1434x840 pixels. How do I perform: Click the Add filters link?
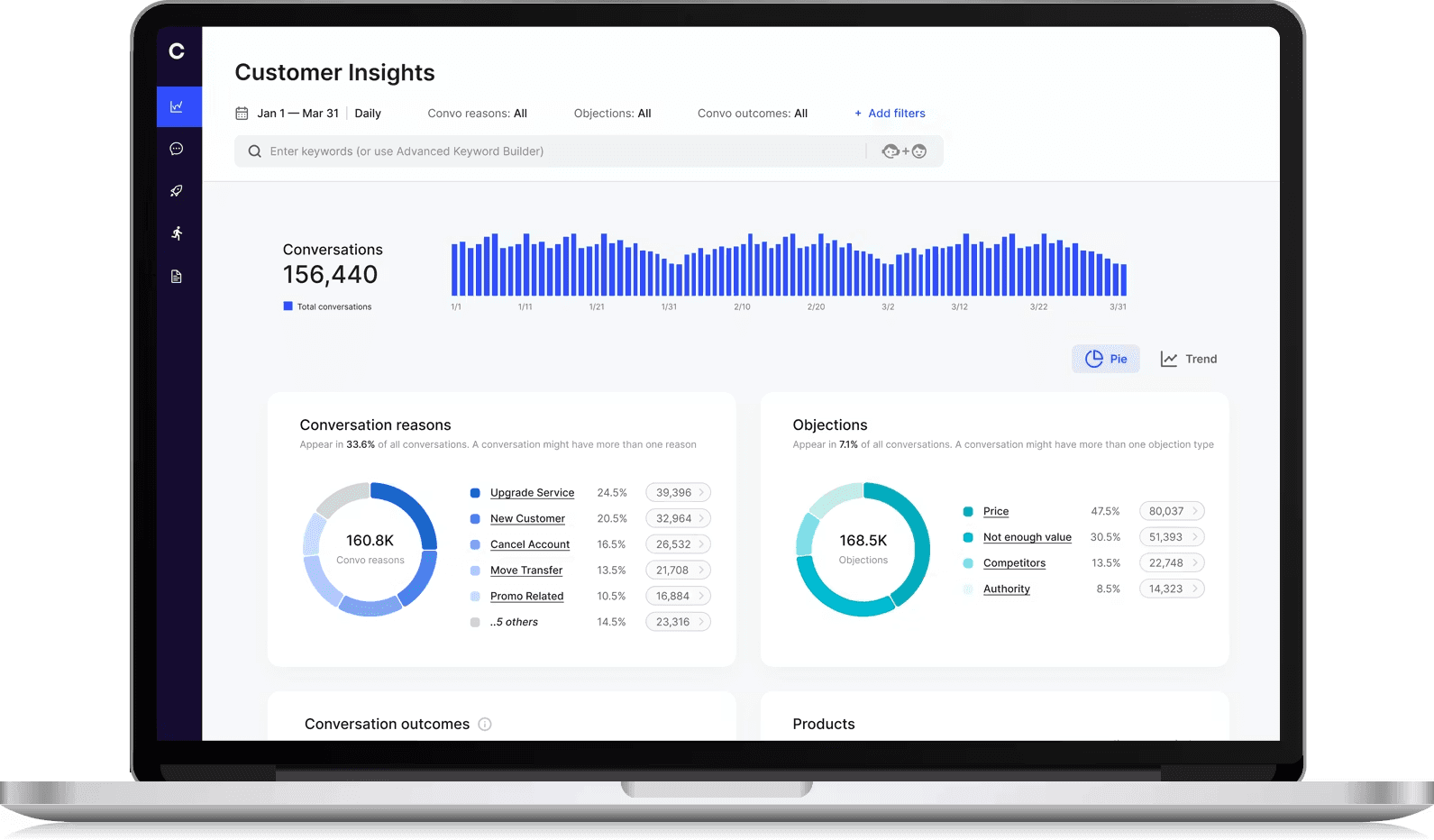tap(890, 114)
